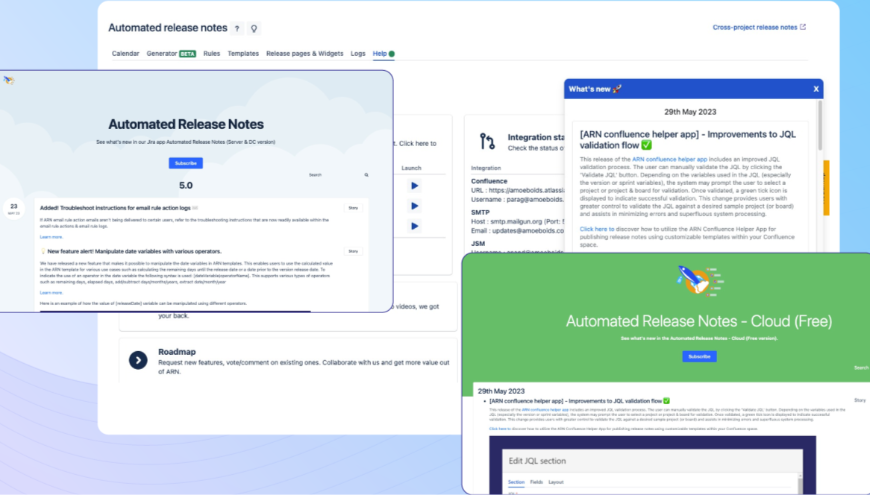The image size is (870, 495).
Task: Open the Logs tab
Action: (x=358, y=54)
